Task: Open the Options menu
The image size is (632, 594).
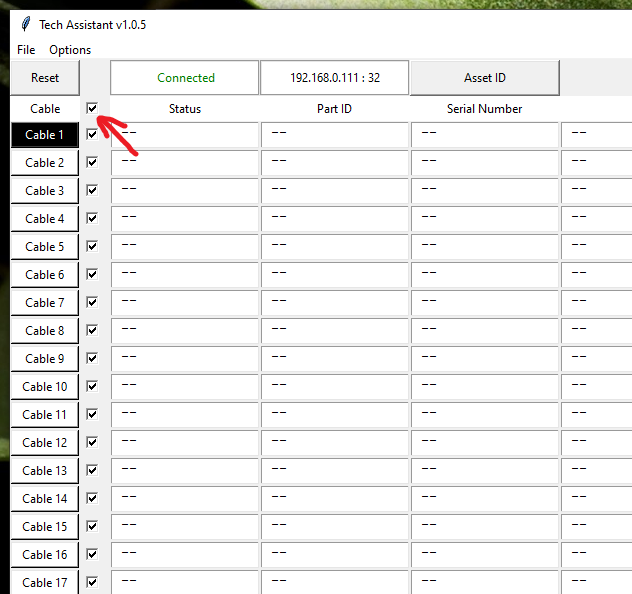Action: [x=70, y=50]
